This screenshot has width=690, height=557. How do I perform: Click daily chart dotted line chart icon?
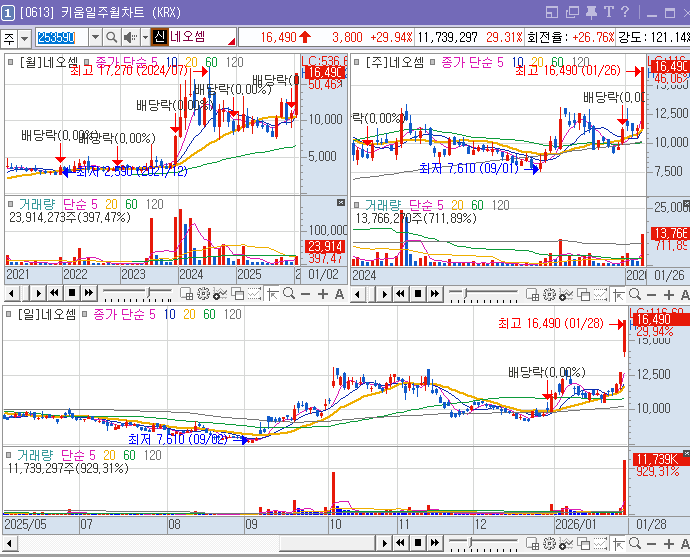(600, 544)
